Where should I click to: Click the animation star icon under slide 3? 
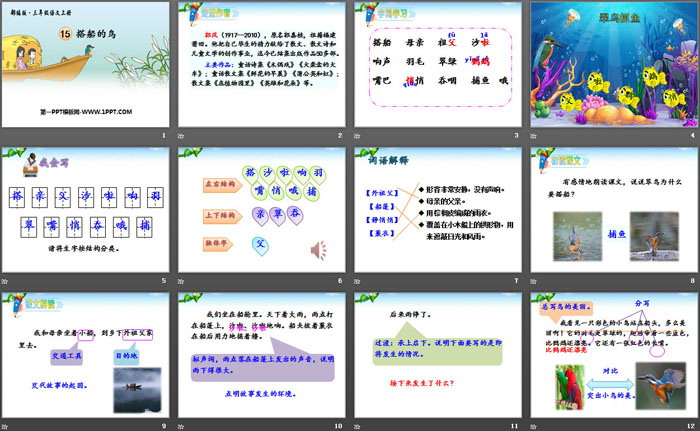(357, 136)
